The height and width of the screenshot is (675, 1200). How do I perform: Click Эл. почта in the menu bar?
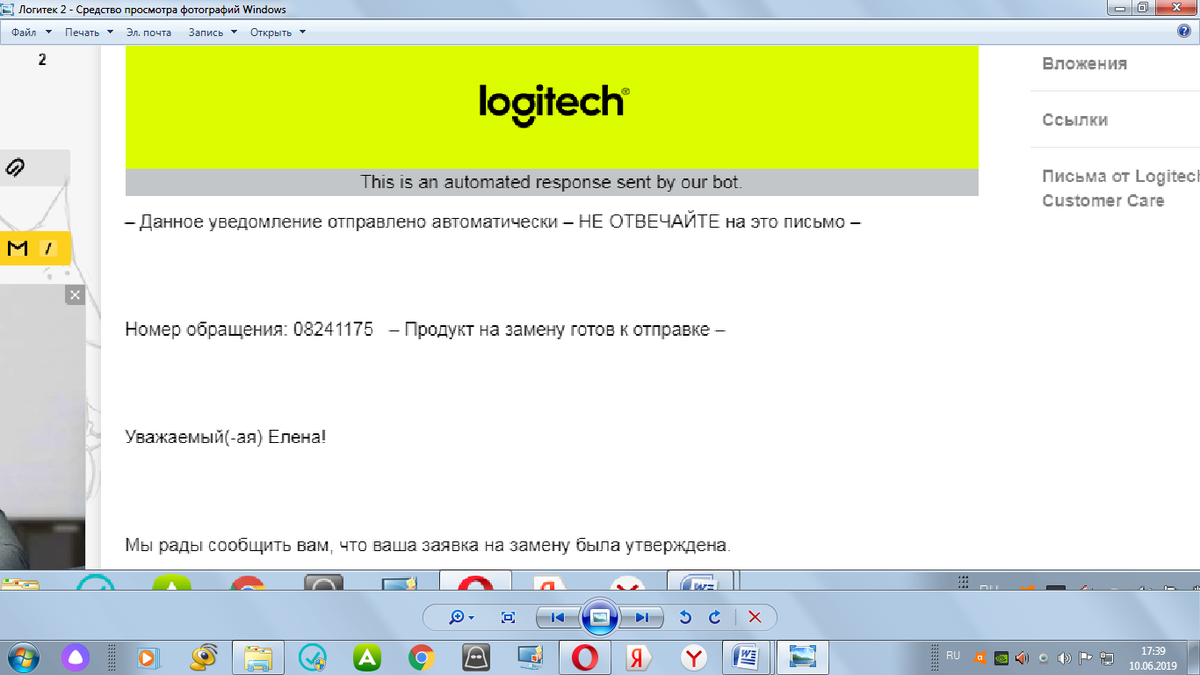point(149,32)
